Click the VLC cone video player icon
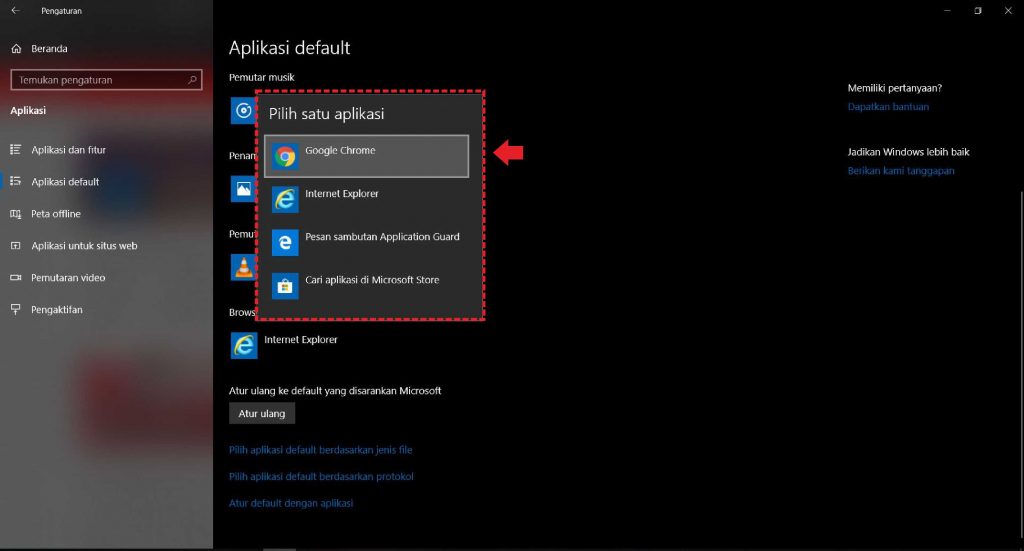1024x551 pixels. [x=243, y=268]
